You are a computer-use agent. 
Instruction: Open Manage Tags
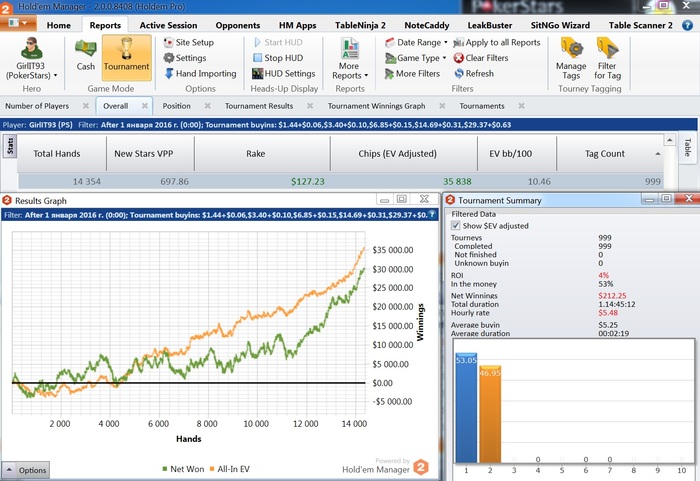[571, 59]
